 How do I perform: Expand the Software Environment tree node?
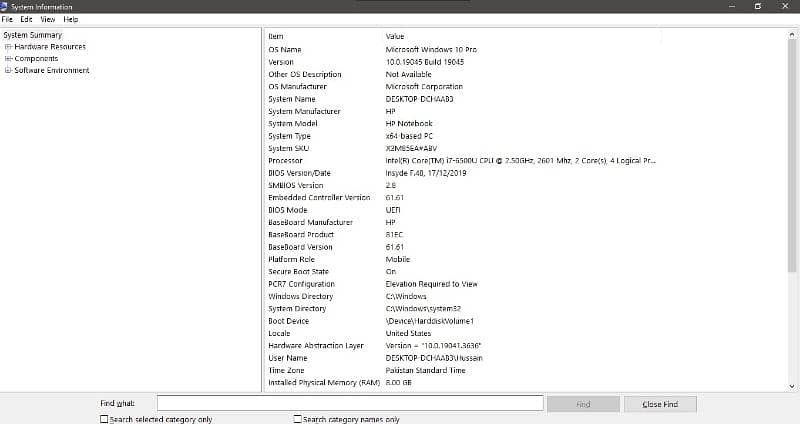tap(8, 71)
